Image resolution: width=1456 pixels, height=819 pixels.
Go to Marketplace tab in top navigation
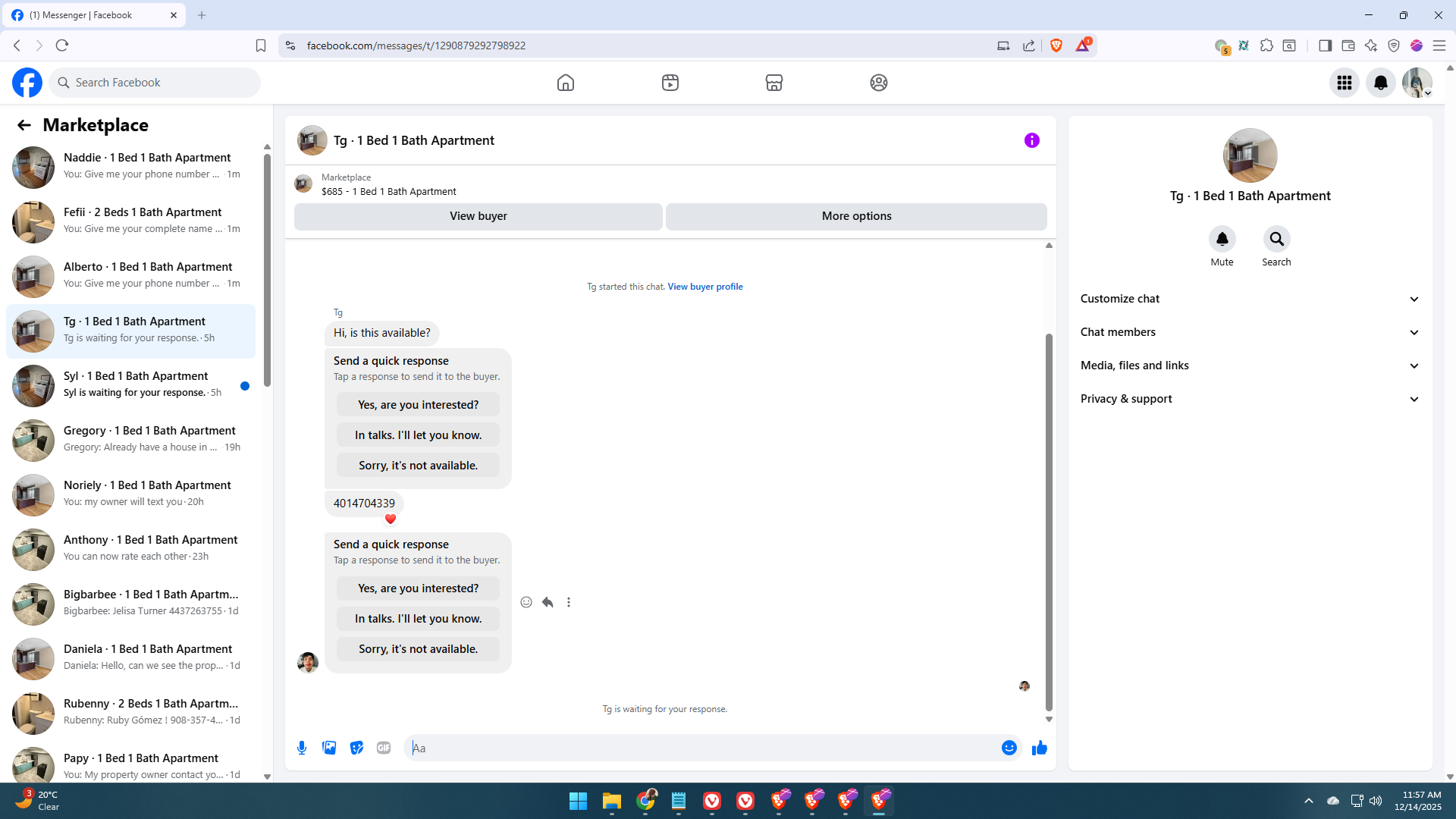(773, 83)
